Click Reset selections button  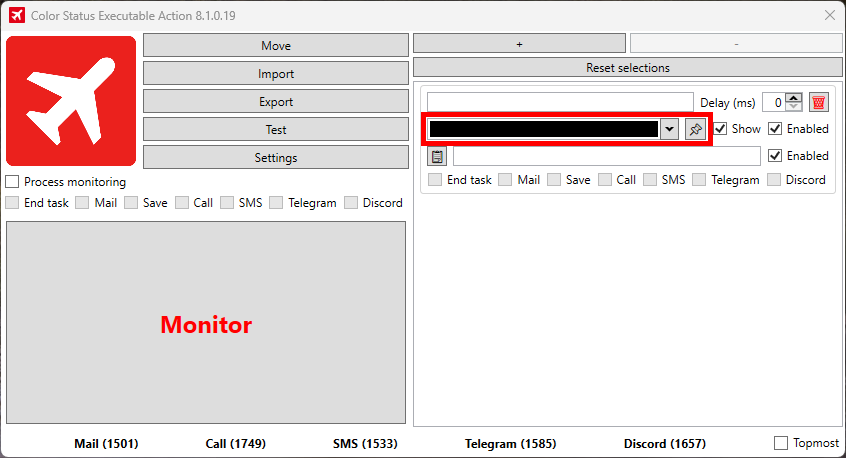pos(627,67)
